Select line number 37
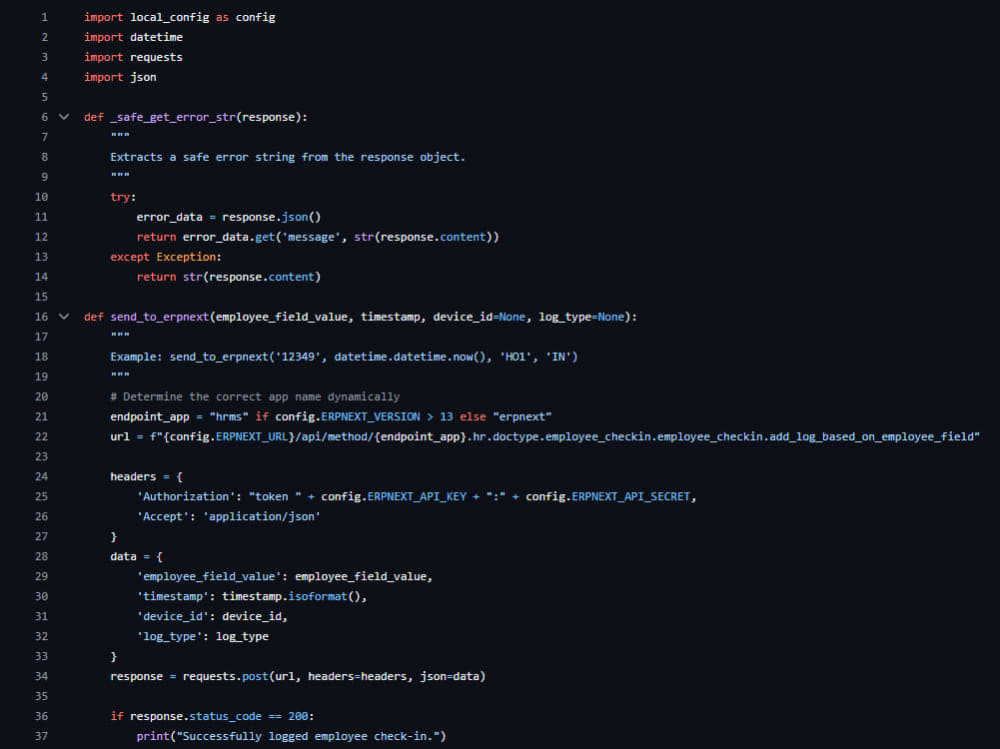1000x749 pixels. (x=41, y=736)
